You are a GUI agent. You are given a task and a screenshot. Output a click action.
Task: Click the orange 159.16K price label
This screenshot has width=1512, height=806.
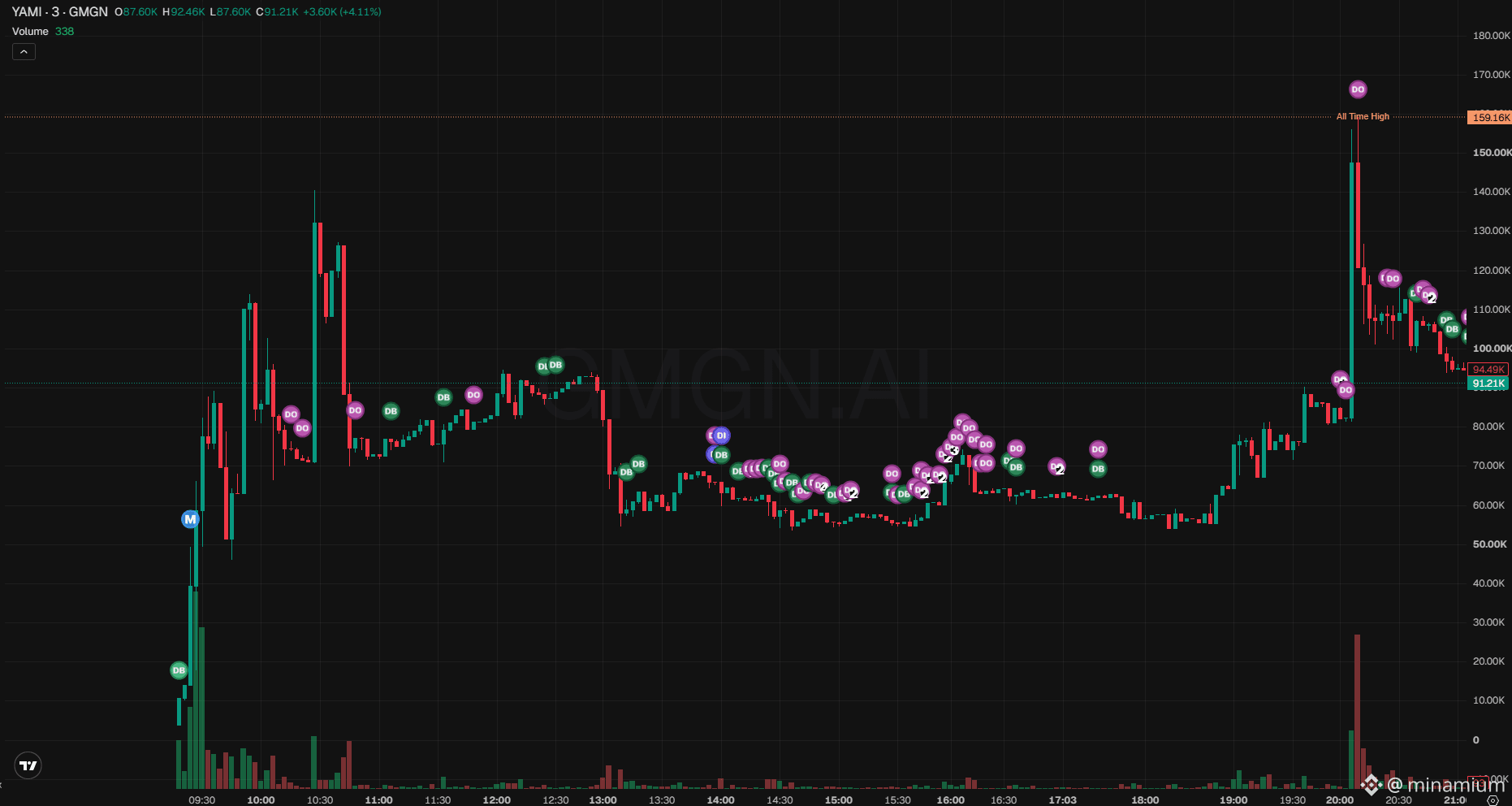[x=1490, y=118]
